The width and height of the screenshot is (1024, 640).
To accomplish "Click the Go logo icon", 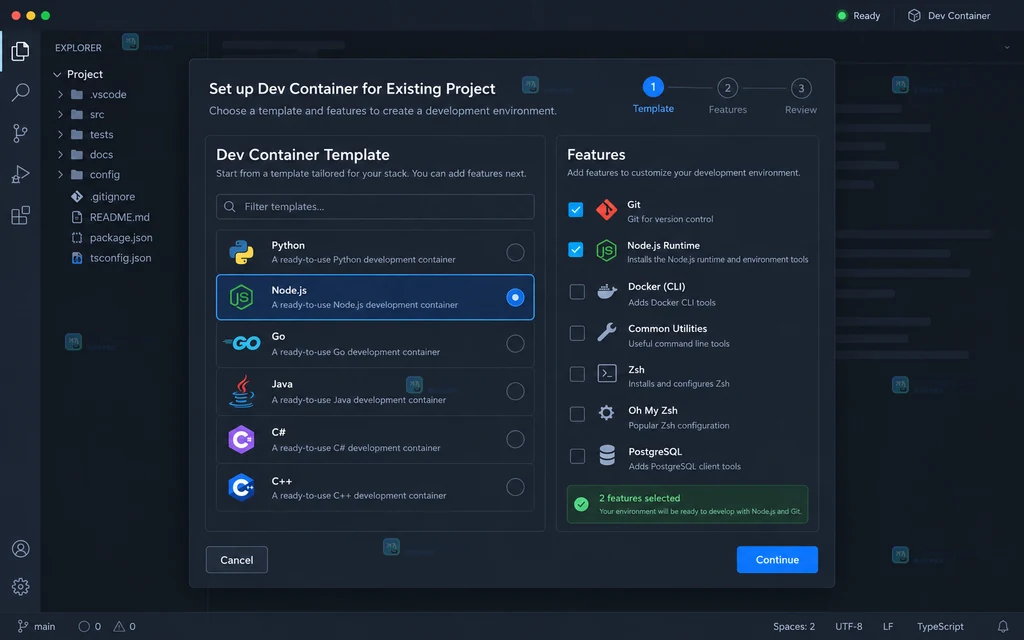I will 242,343.
